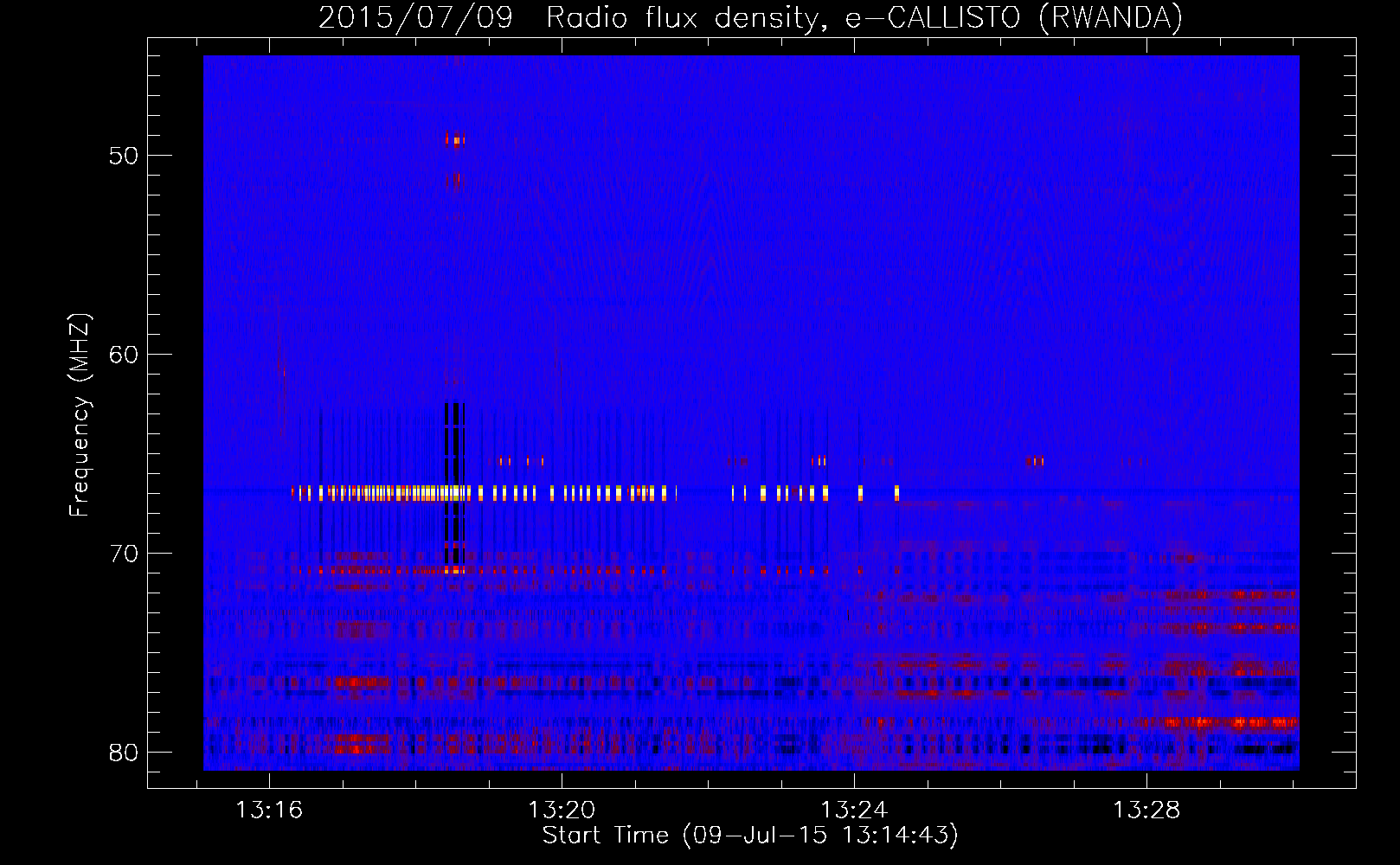Click the 60 MHz frequency tick label
Image resolution: width=1400 pixels, height=865 pixels.
[x=124, y=355]
